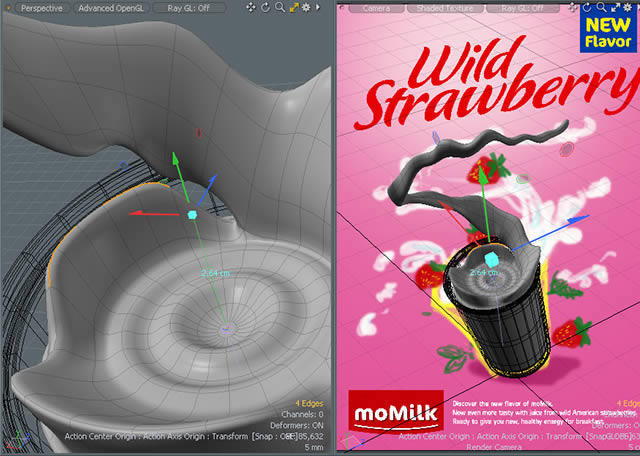Click the right arrow after the Perspective gear
640x456 pixels.
318,7
